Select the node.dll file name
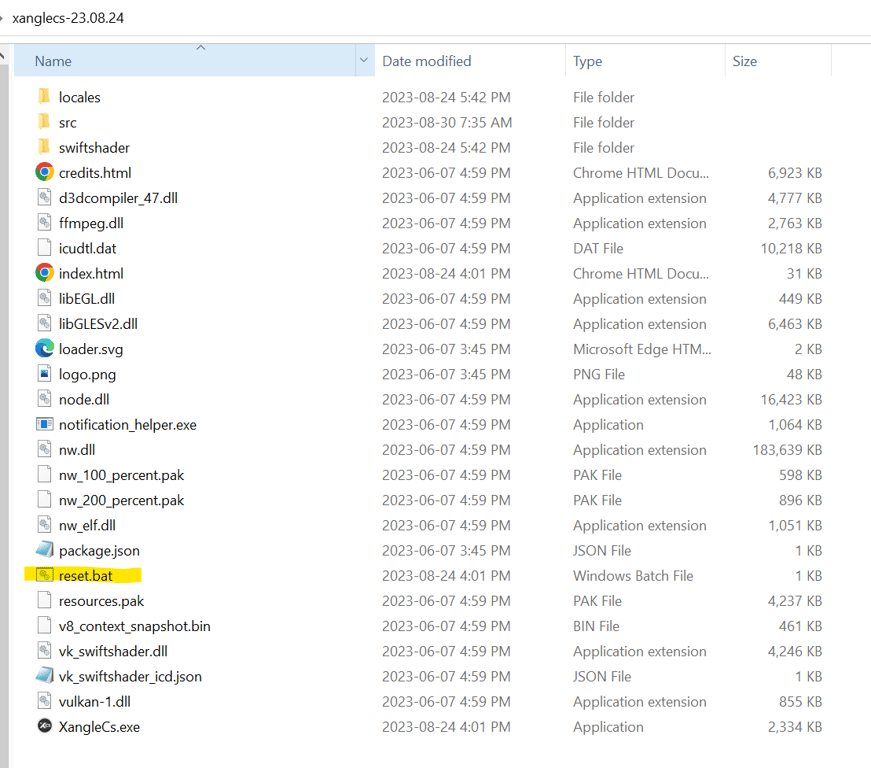871x768 pixels. [84, 399]
